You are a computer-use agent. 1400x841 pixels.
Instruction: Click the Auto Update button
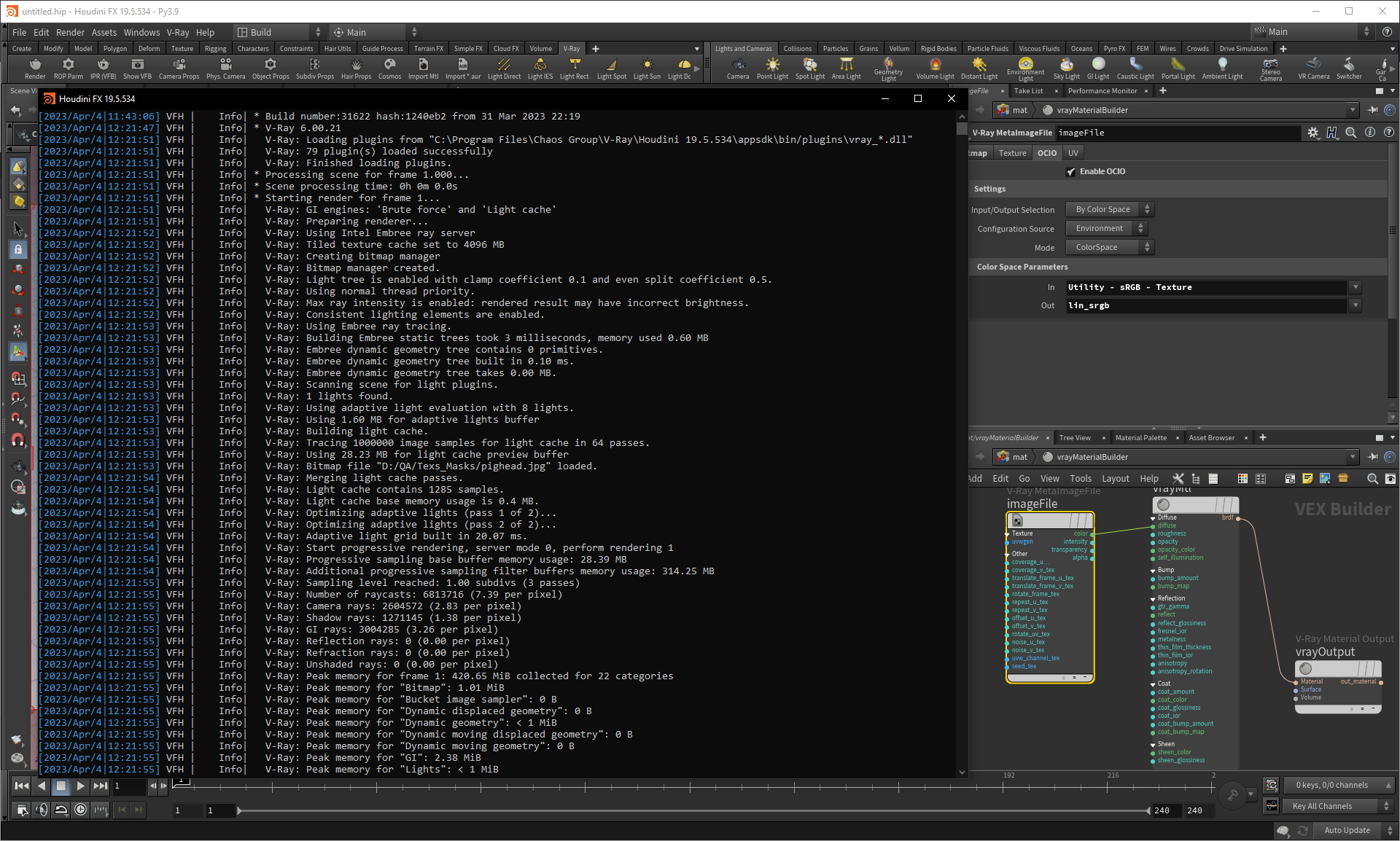click(x=1347, y=830)
